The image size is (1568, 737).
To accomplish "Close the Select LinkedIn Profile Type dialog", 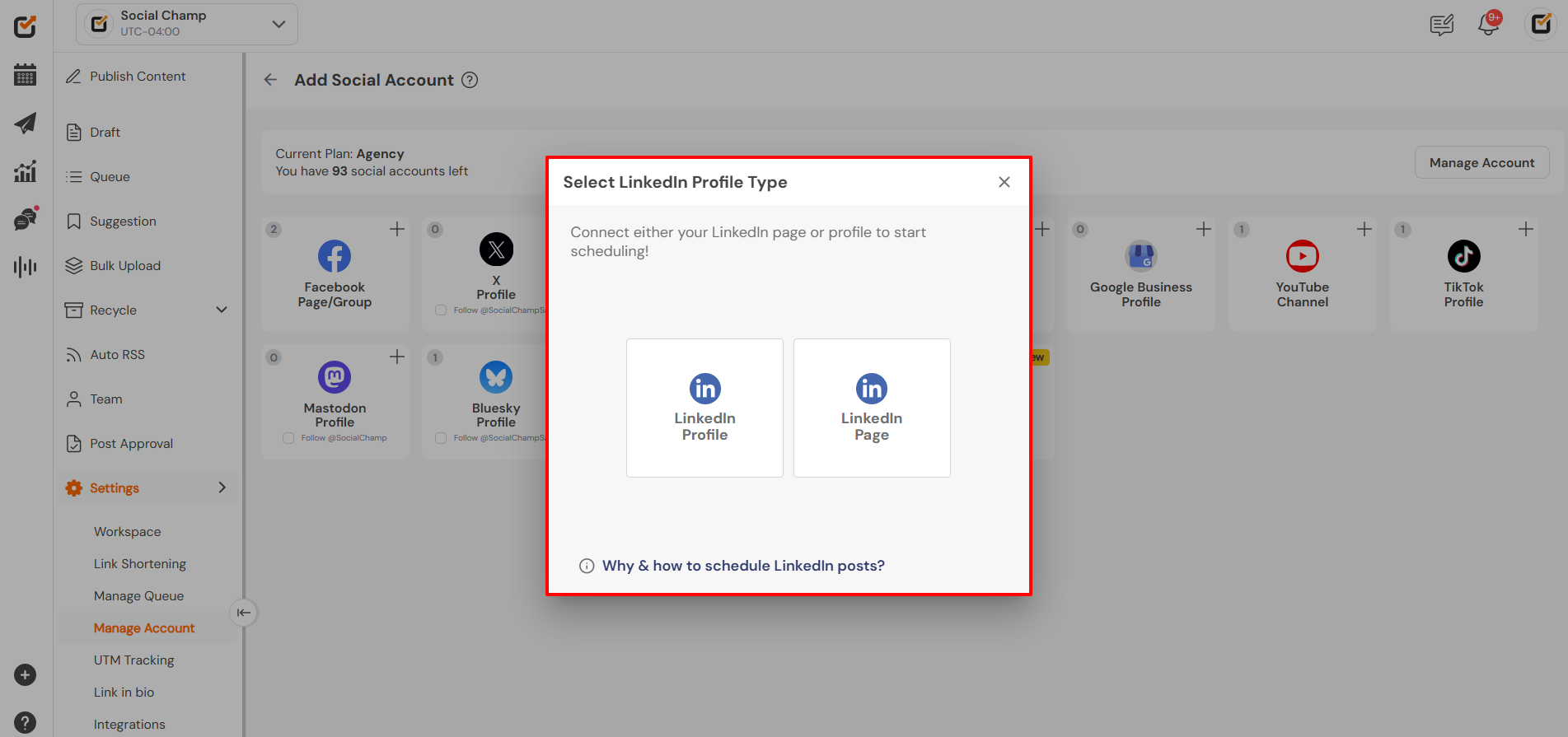I will point(1004,182).
